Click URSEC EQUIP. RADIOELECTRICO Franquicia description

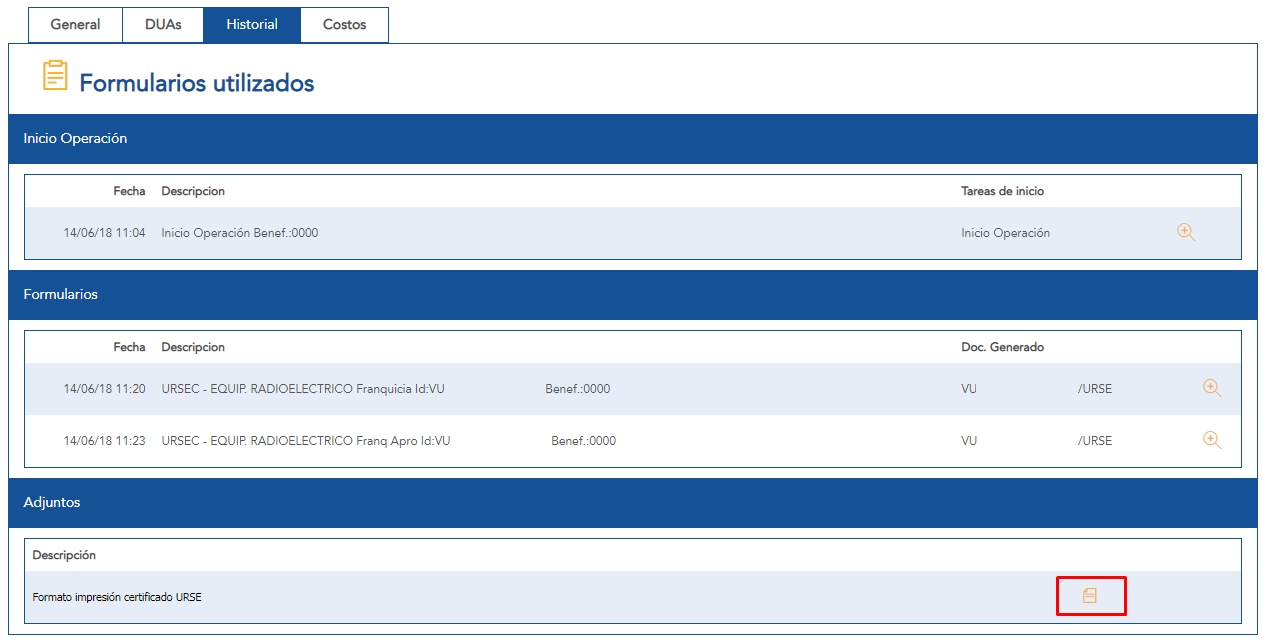tap(302, 389)
